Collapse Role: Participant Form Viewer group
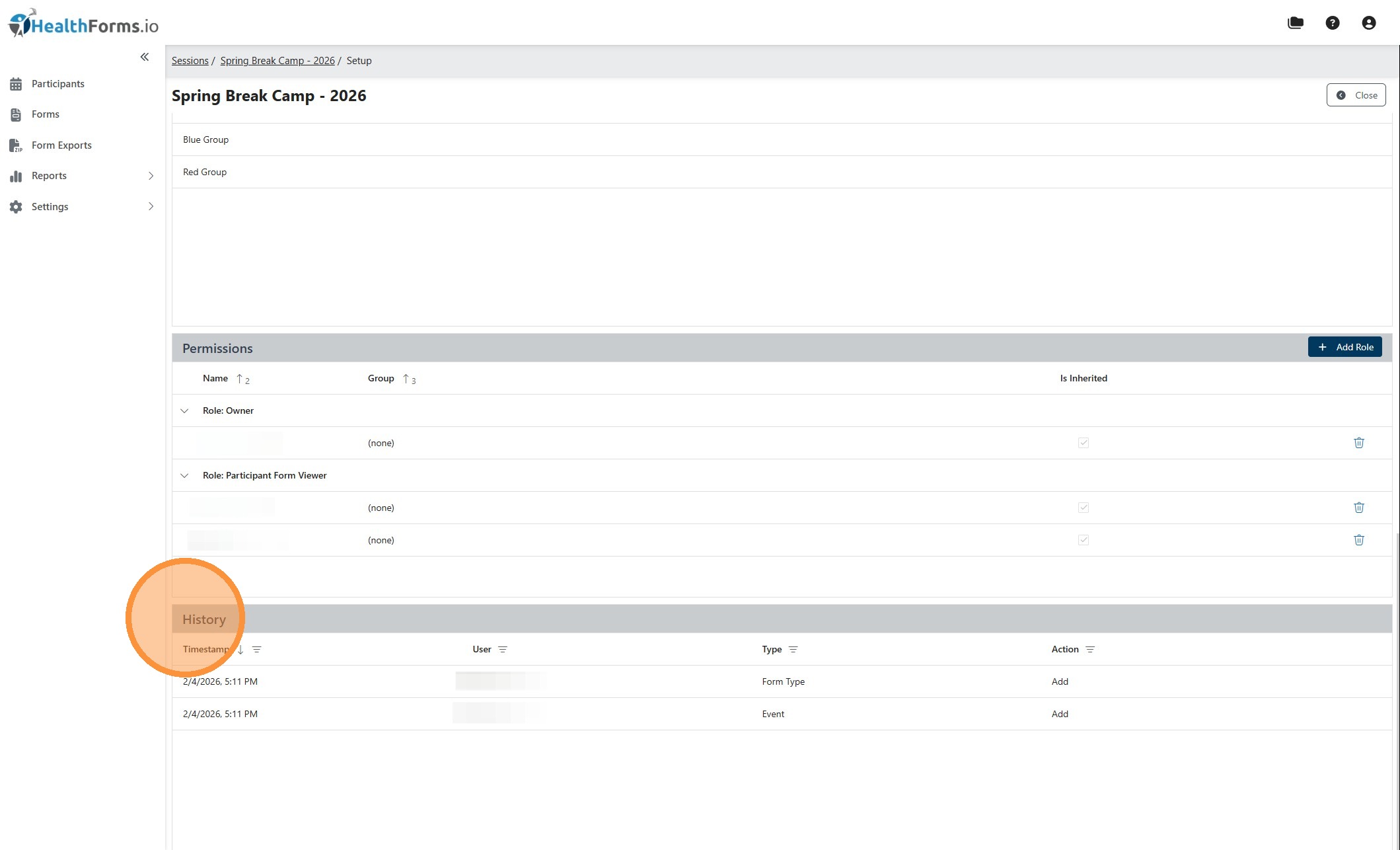 tap(184, 476)
